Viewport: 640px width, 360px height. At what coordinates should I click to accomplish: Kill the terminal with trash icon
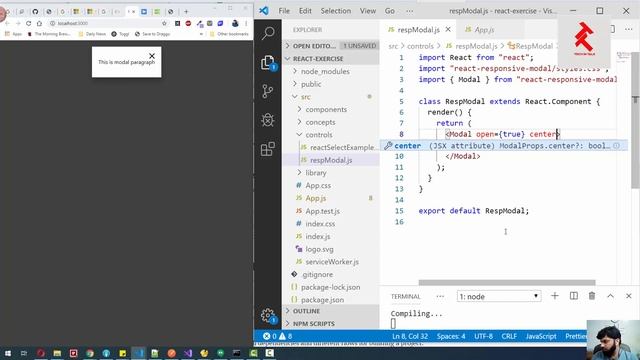pos(592,296)
